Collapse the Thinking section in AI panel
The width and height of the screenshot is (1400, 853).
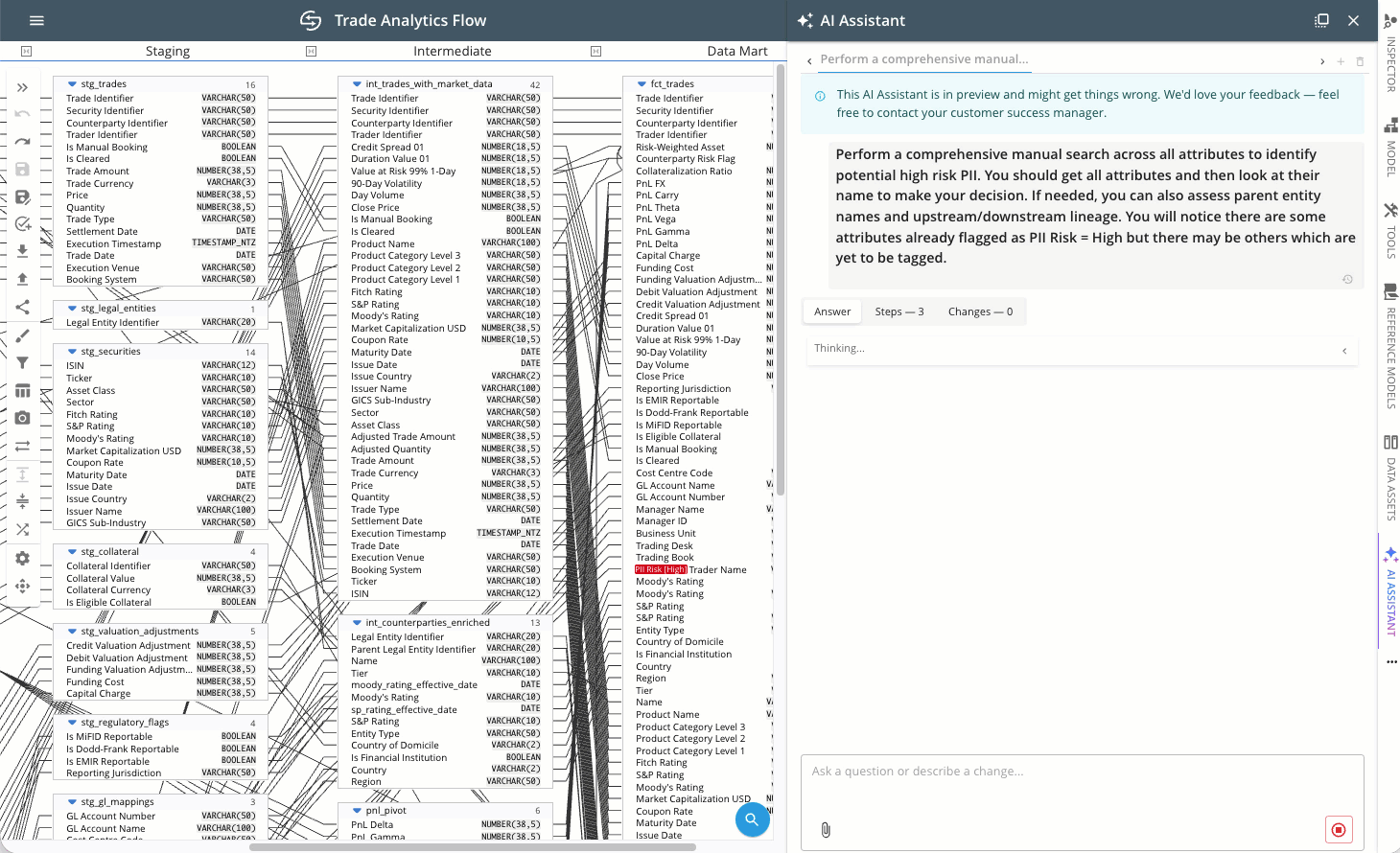(x=1344, y=351)
